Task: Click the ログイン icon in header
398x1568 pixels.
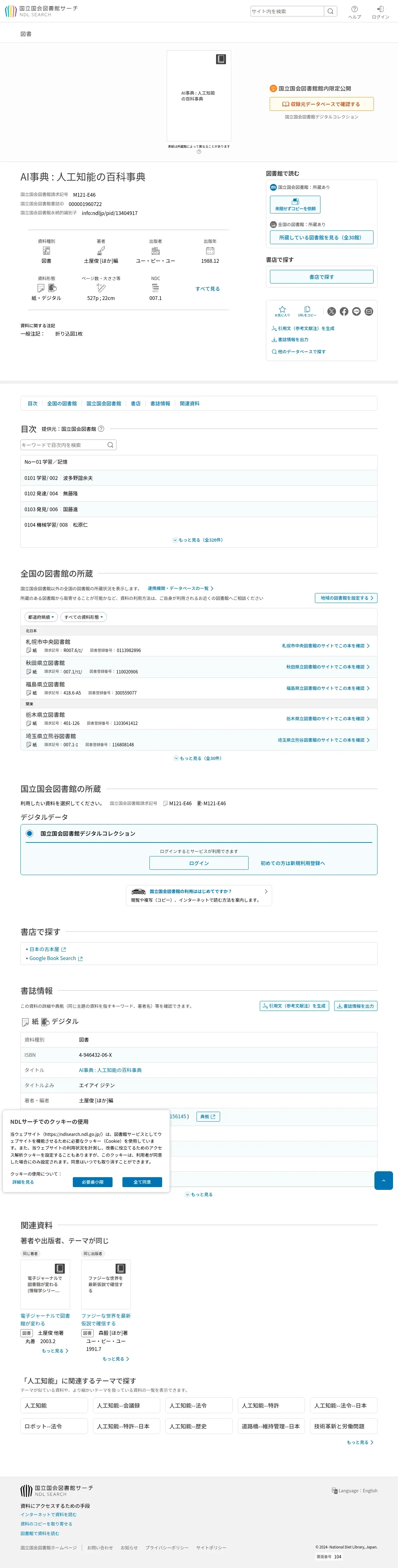Action: (380, 12)
